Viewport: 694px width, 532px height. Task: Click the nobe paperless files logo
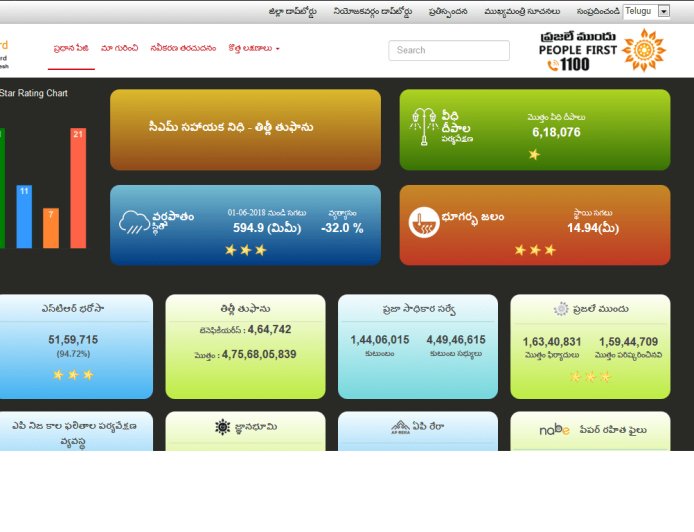(555, 429)
